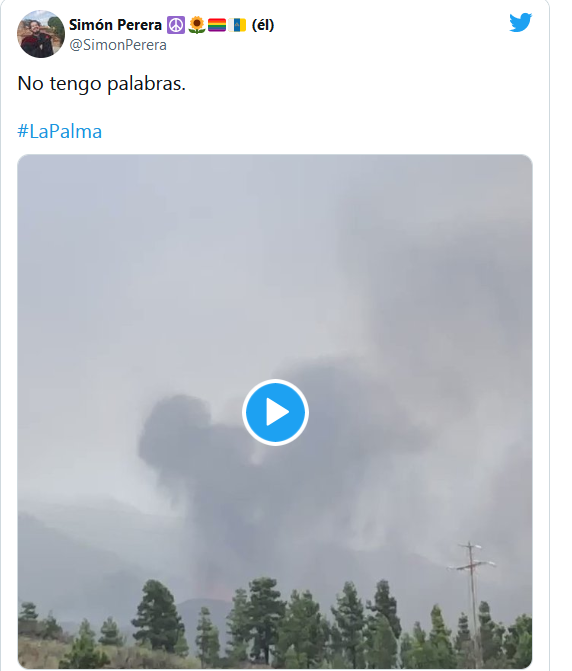Select the tweet text No tengo palabras.
The image size is (572, 671).
point(101,83)
